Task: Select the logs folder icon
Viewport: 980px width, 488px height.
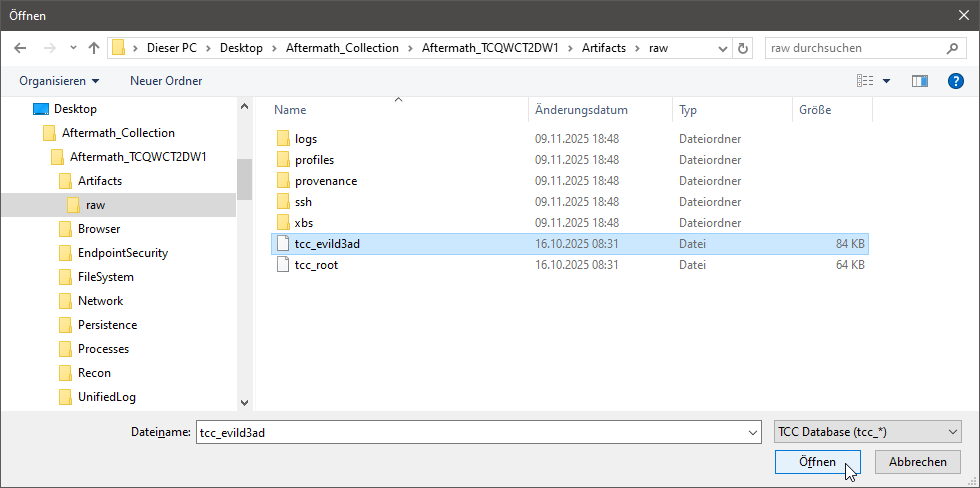Action: coord(283,139)
